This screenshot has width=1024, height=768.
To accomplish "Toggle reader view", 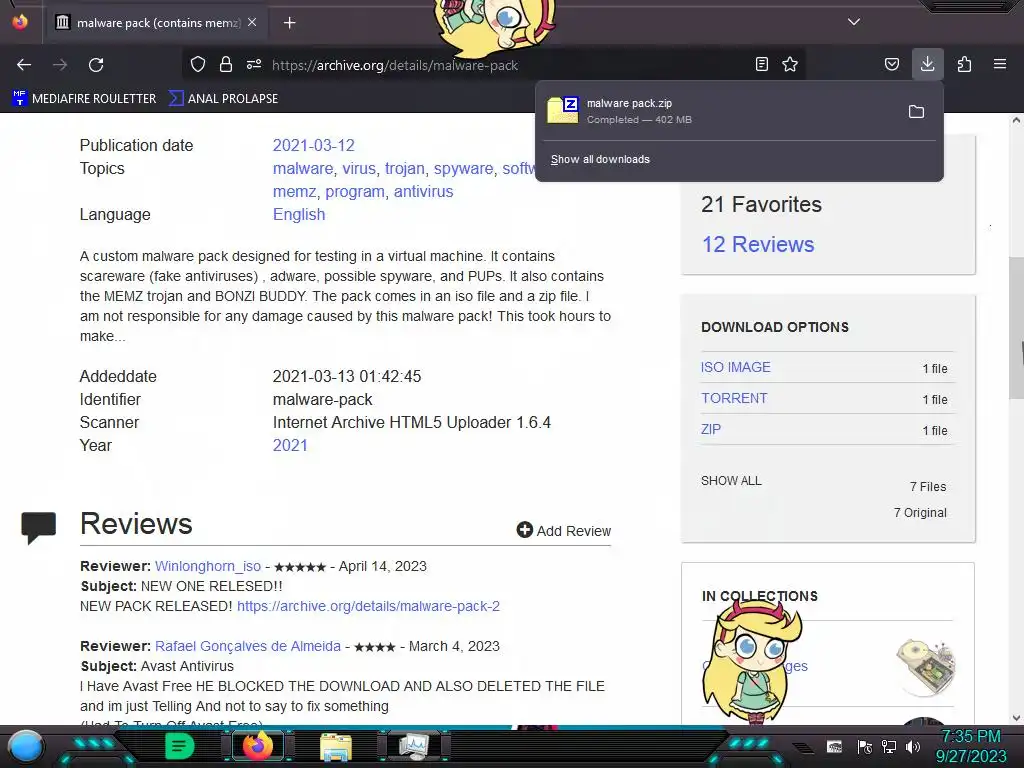I will coord(761,64).
